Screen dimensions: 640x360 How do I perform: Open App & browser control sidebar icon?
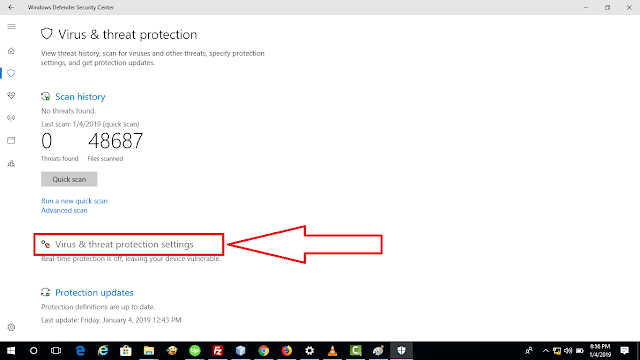(11, 140)
